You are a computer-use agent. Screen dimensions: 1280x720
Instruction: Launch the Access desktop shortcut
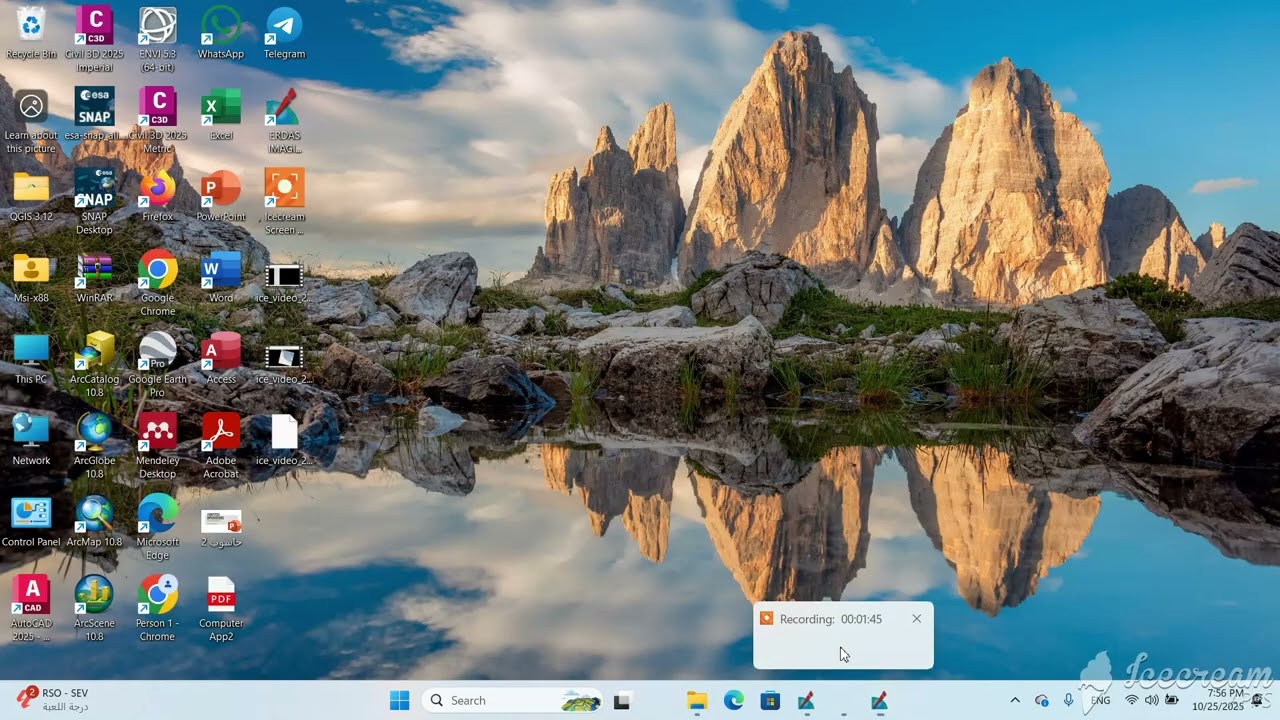pyautogui.click(x=221, y=358)
